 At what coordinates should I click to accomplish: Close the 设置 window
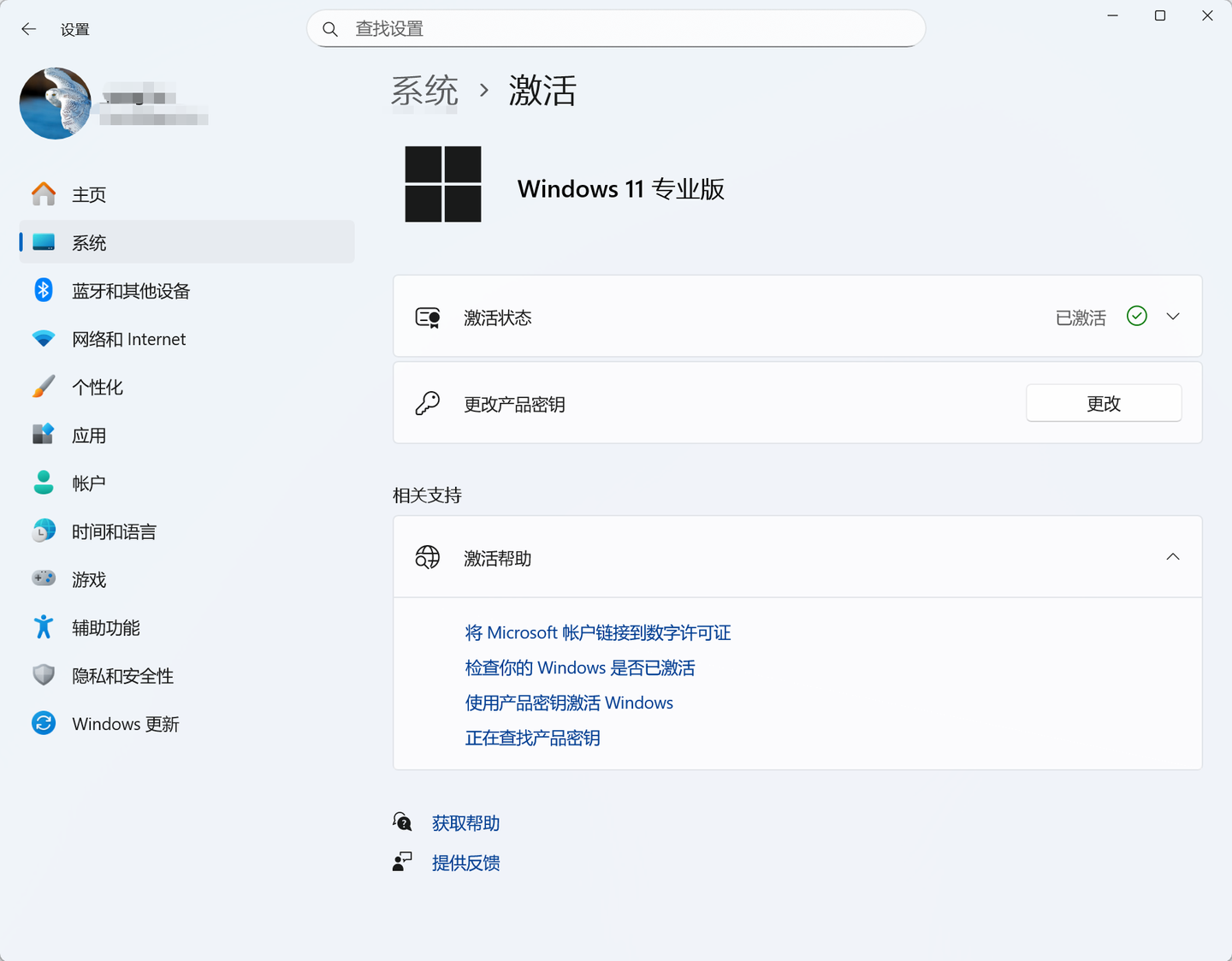tap(1207, 15)
